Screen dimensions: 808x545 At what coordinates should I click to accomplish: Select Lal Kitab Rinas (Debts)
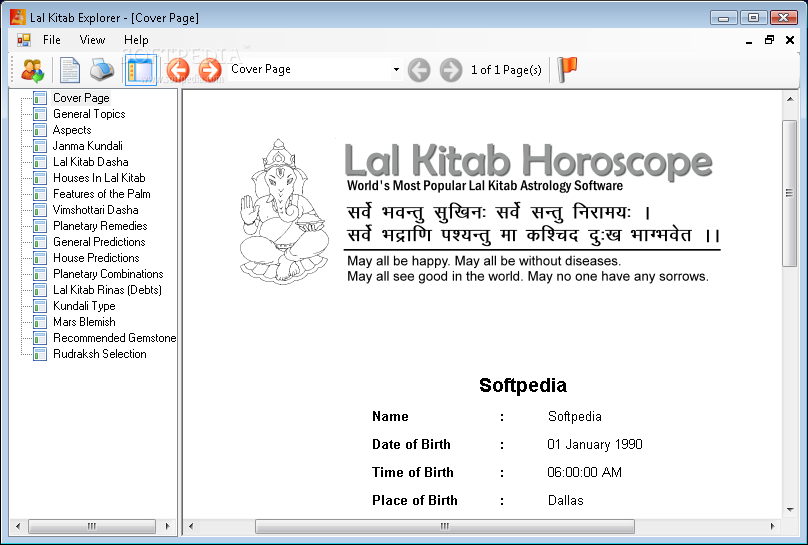[x=107, y=289]
